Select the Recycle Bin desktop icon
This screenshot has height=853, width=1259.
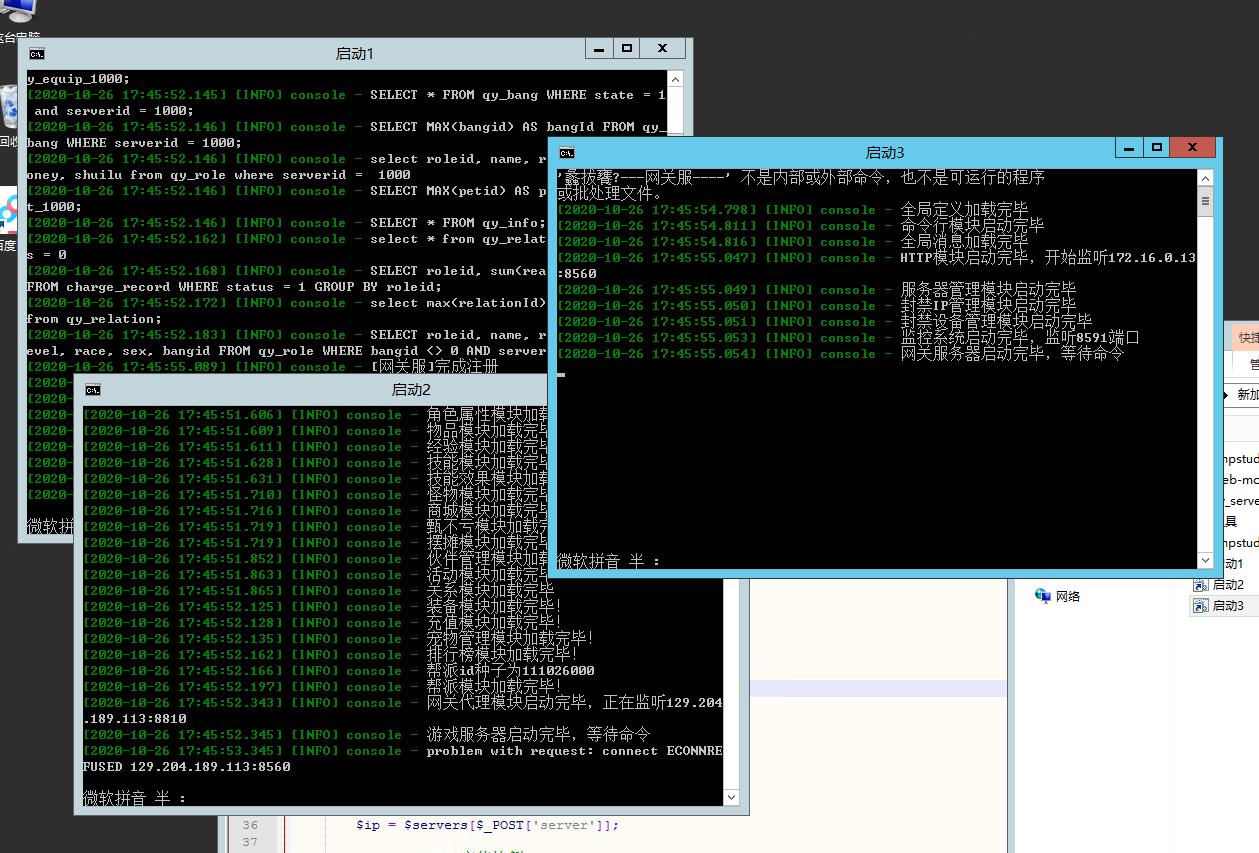point(9,107)
